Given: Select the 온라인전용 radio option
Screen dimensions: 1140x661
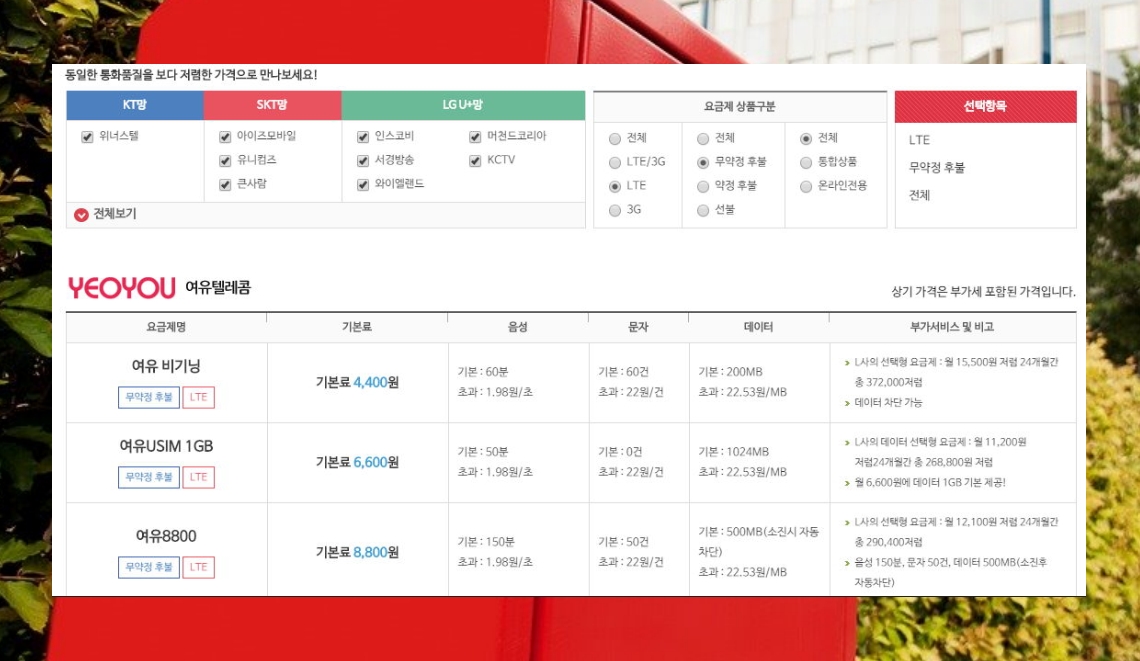Looking at the screenshot, I should click(806, 187).
